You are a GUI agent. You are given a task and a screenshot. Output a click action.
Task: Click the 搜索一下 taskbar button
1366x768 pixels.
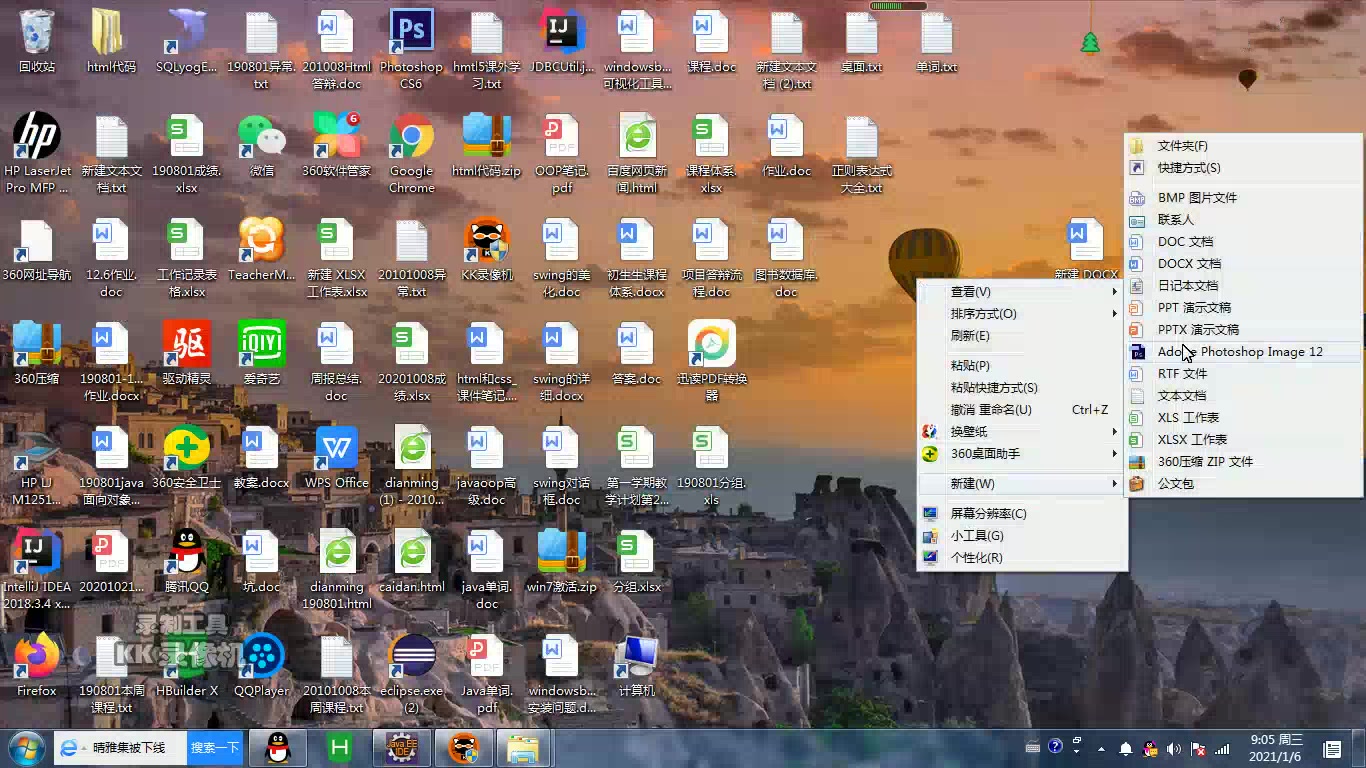pyautogui.click(x=215, y=748)
